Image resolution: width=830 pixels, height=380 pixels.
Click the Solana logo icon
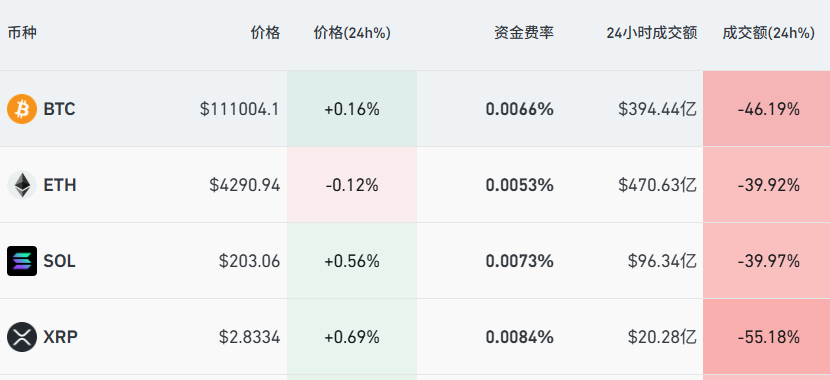click(22, 261)
